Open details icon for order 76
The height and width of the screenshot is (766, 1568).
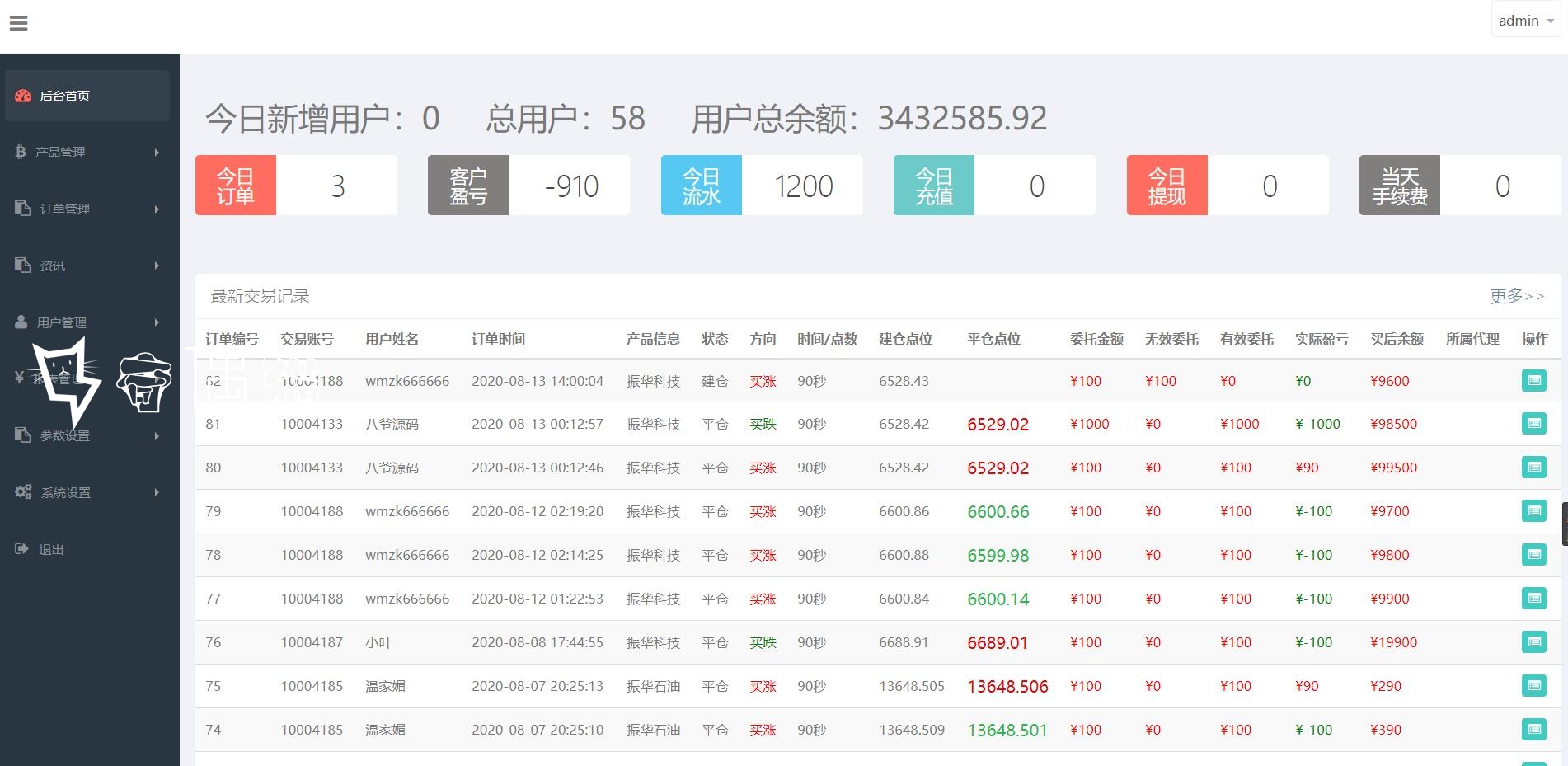pyautogui.click(x=1534, y=641)
